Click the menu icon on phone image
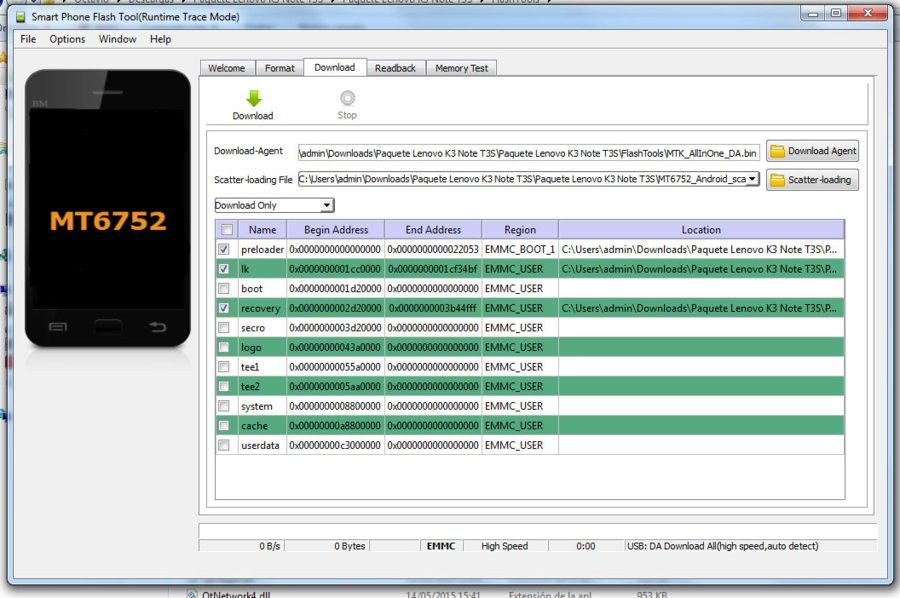This screenshot has width=900, height=598. point(58,327)
